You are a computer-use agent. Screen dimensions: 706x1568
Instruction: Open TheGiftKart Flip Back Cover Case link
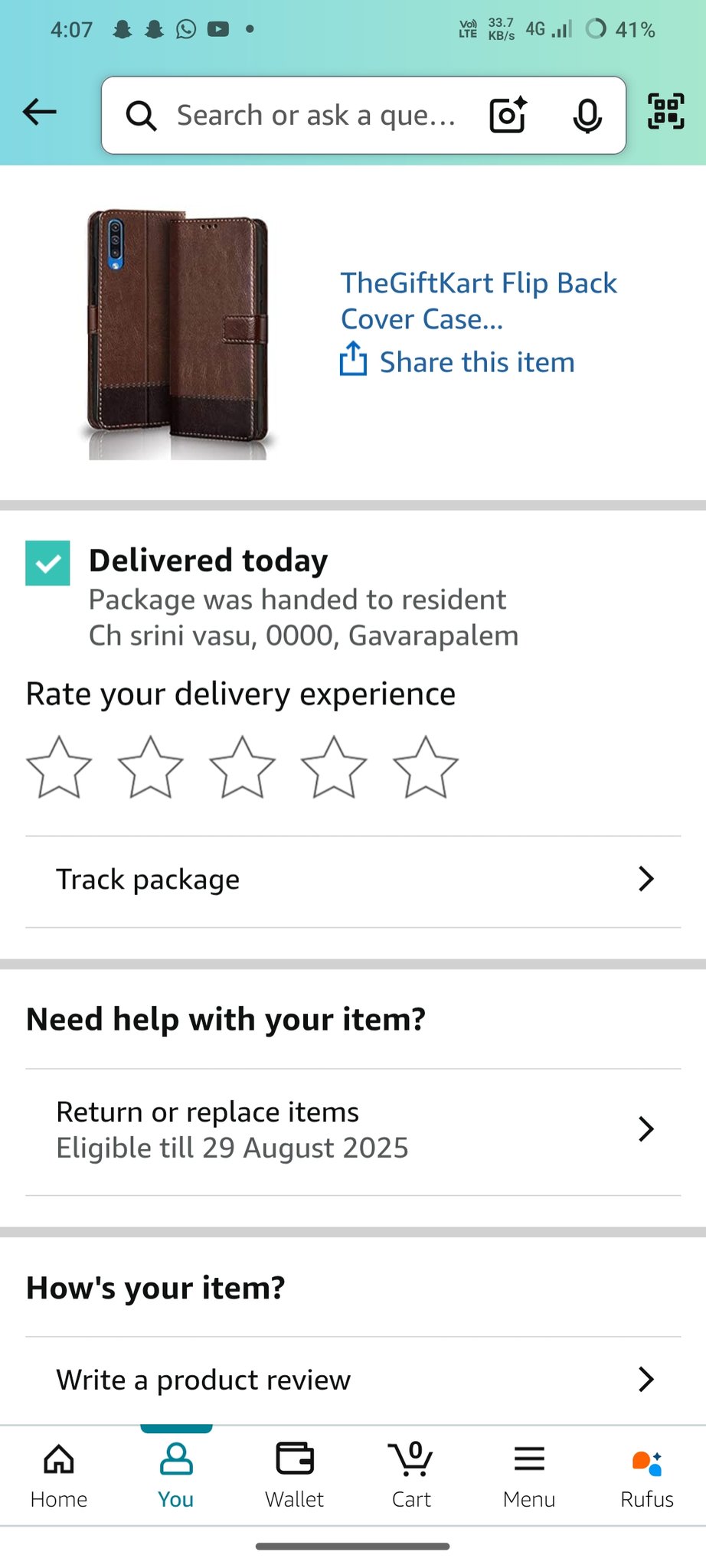pyautogui.click(x=478, y=300)
